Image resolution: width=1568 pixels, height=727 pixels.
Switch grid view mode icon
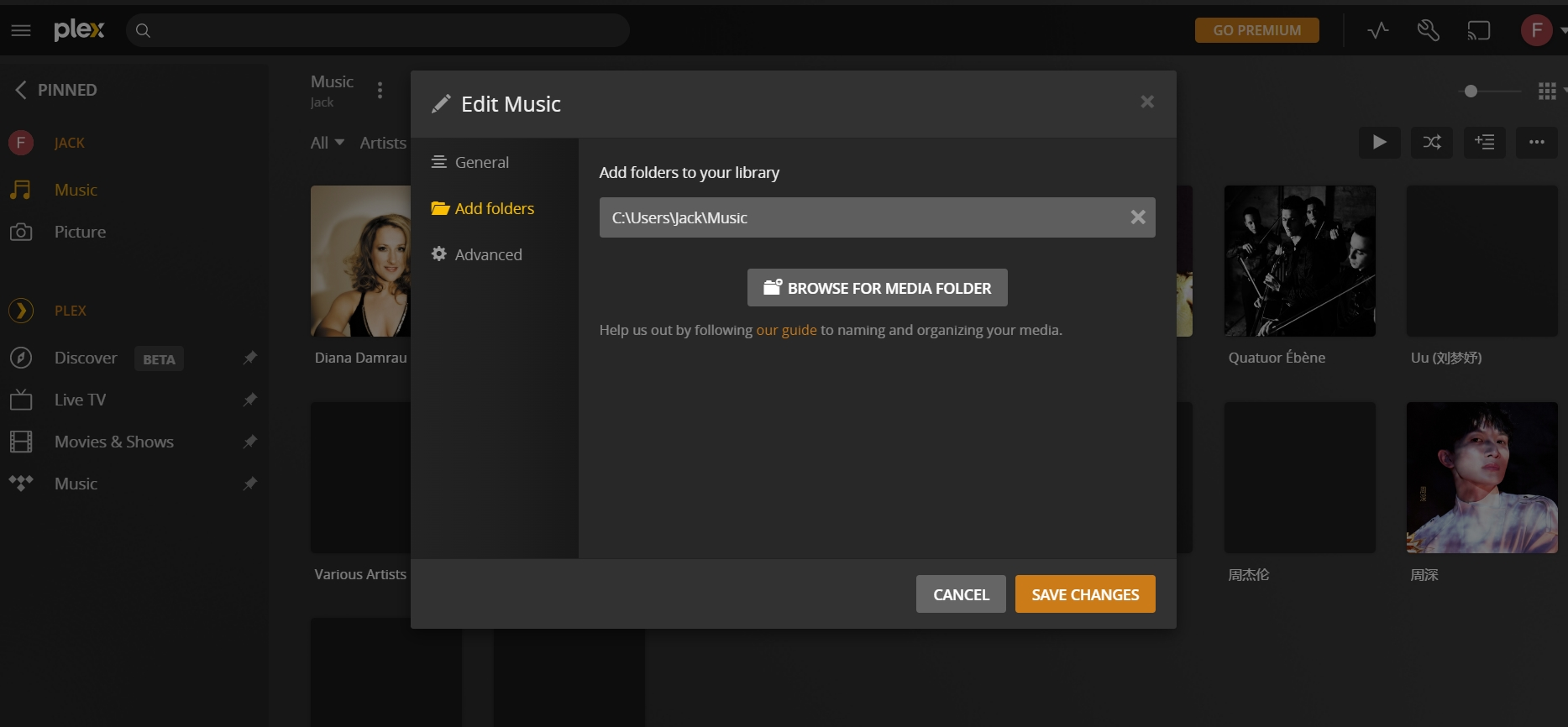tap(1547, 91)
